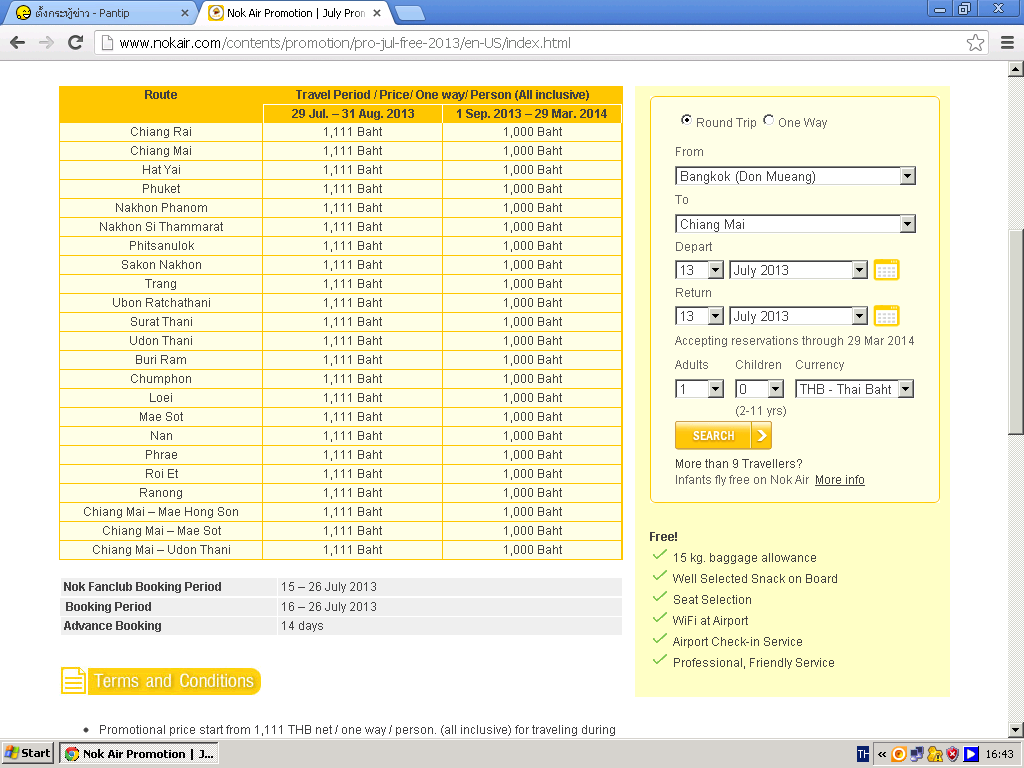This screenshot has width=1024, height=768.
Task: Click the page icon in the address bar
Action: [108, 43]
